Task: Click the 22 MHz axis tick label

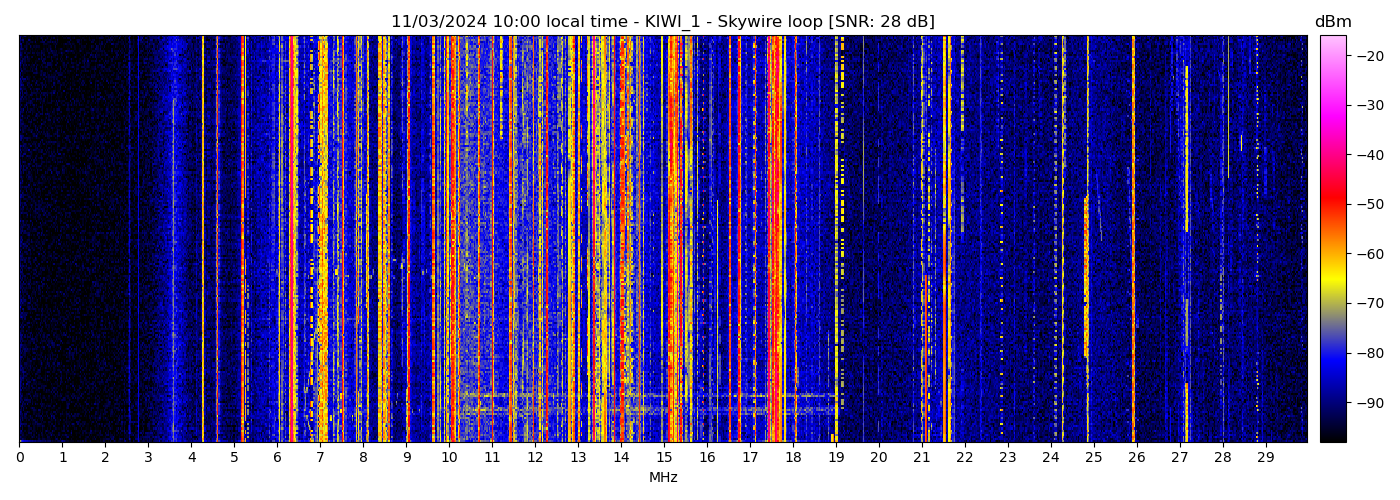Action: pos(965,458)
